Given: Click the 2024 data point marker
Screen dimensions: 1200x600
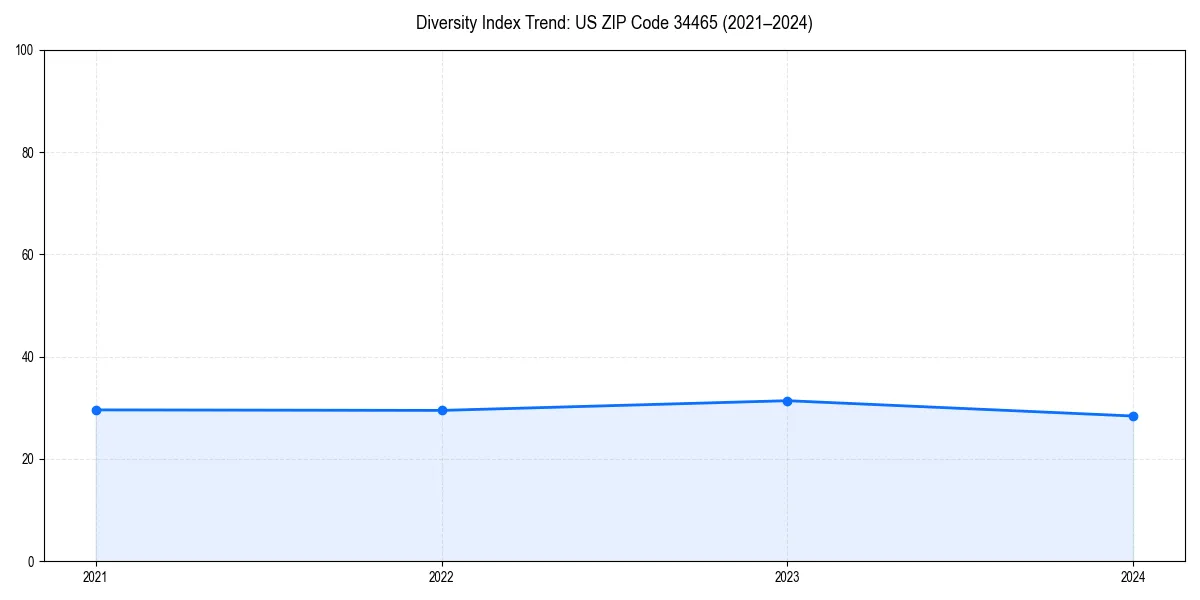Looking at the screenshot, I should [1133, 416].
